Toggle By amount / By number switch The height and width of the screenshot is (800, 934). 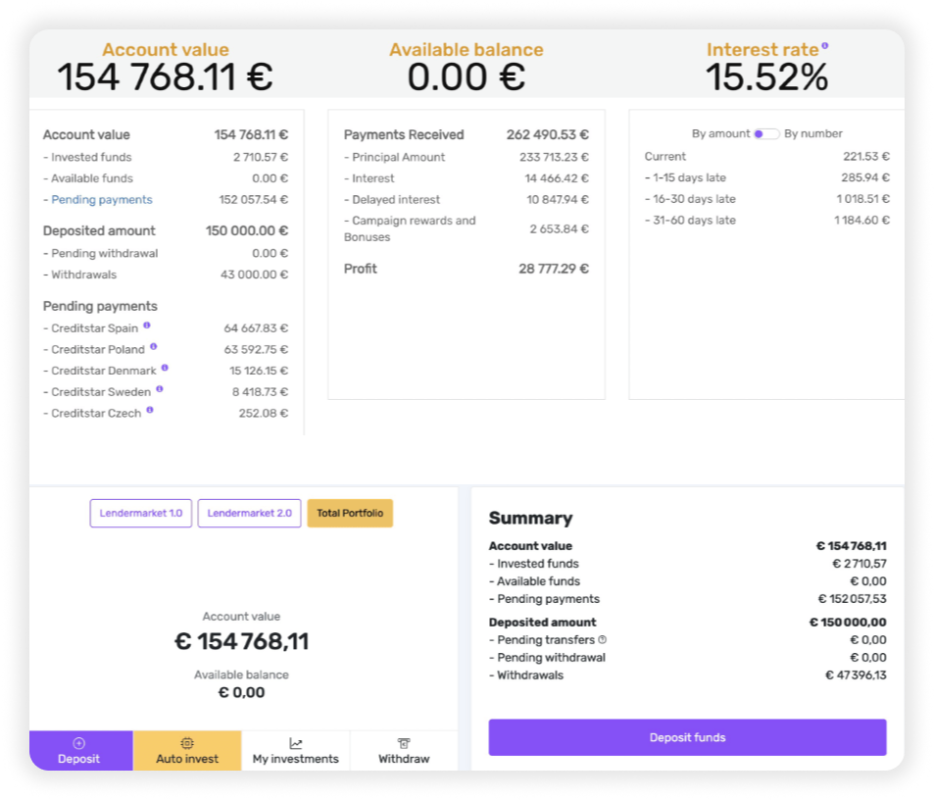pyautogui.click(x=767, y=133)
